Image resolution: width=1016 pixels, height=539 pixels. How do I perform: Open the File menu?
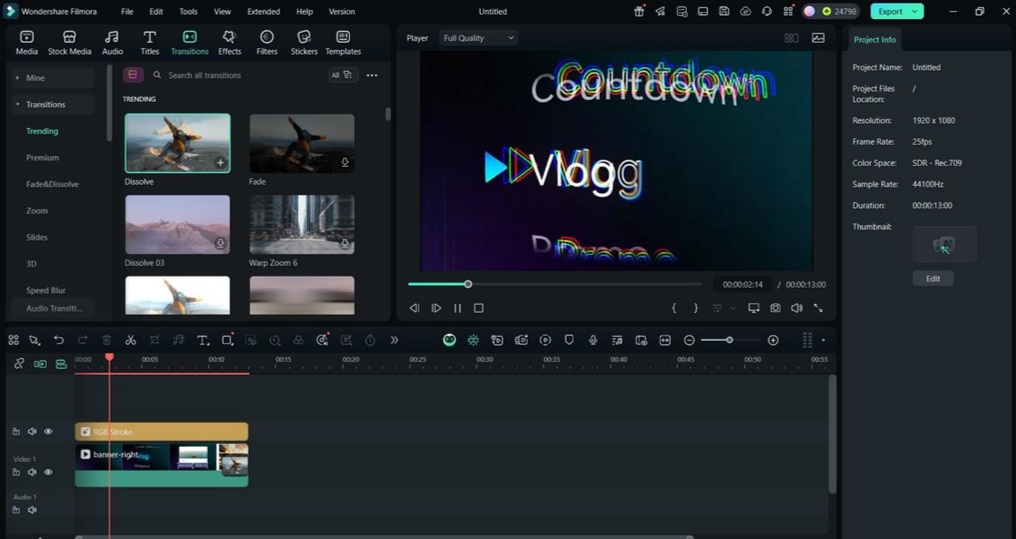point(127,11)
